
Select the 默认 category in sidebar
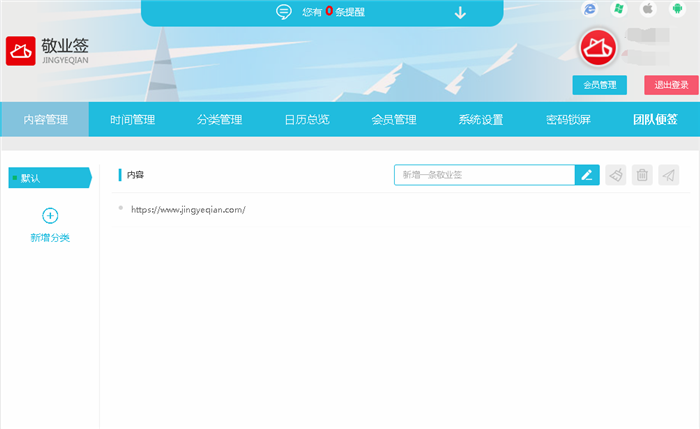(x=48, y=178)
